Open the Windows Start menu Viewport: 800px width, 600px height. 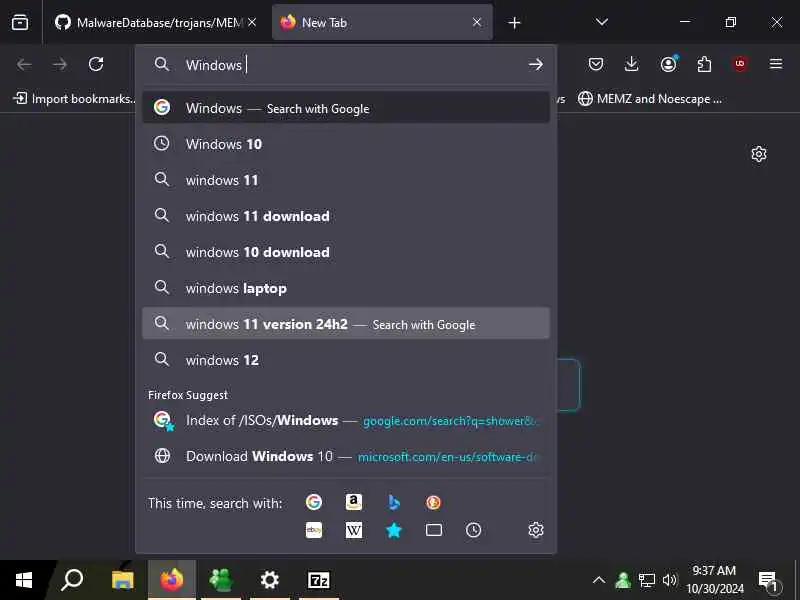tap(24, 580)
